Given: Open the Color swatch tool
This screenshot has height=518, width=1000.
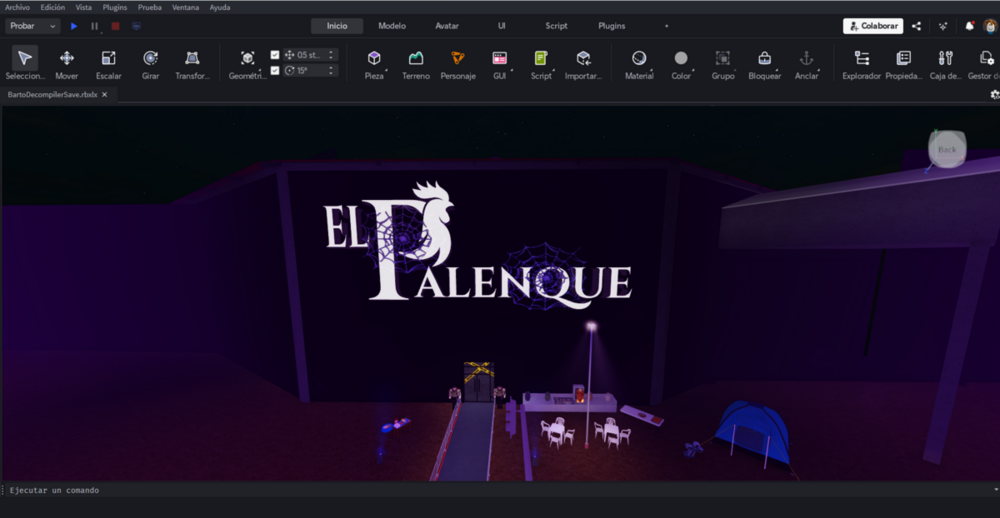Looking at the screenshot, I should tap(681, 58).
